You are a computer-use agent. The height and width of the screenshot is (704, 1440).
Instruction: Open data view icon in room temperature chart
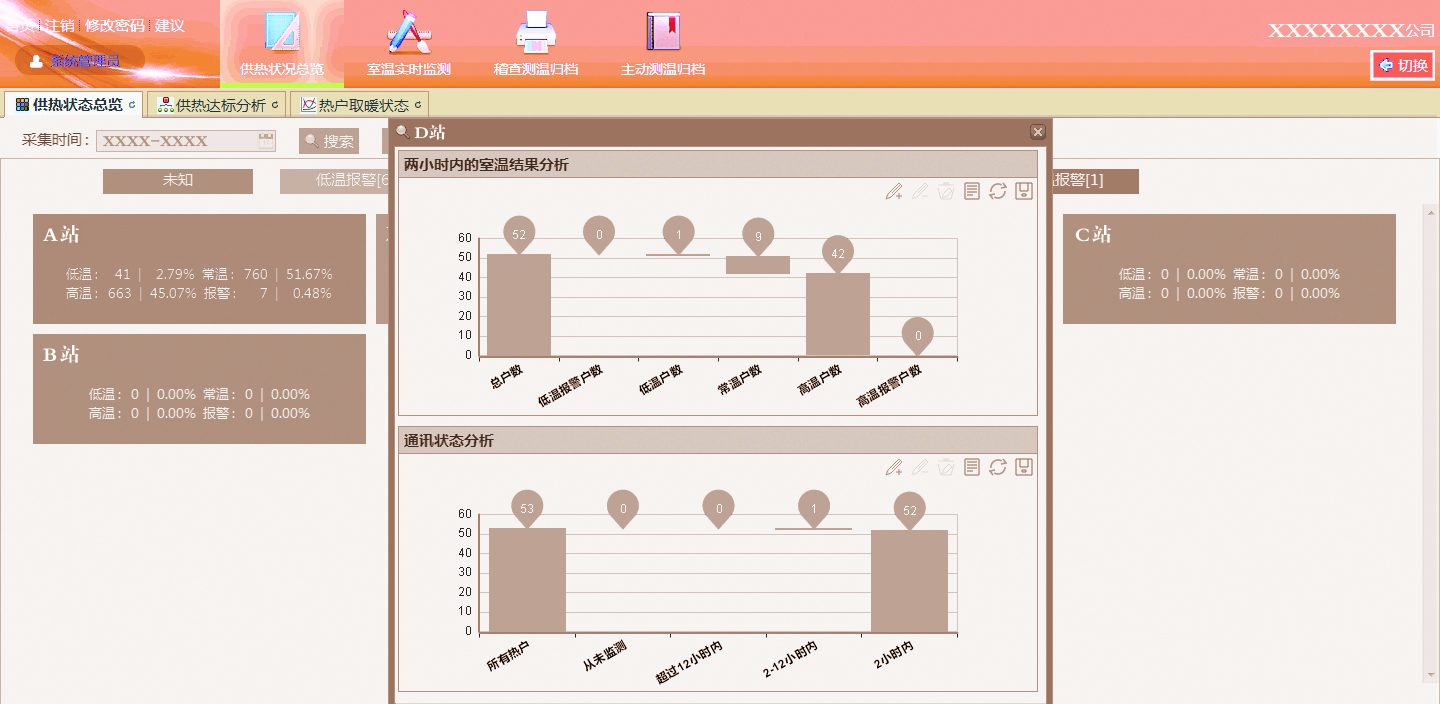[972, 191]
